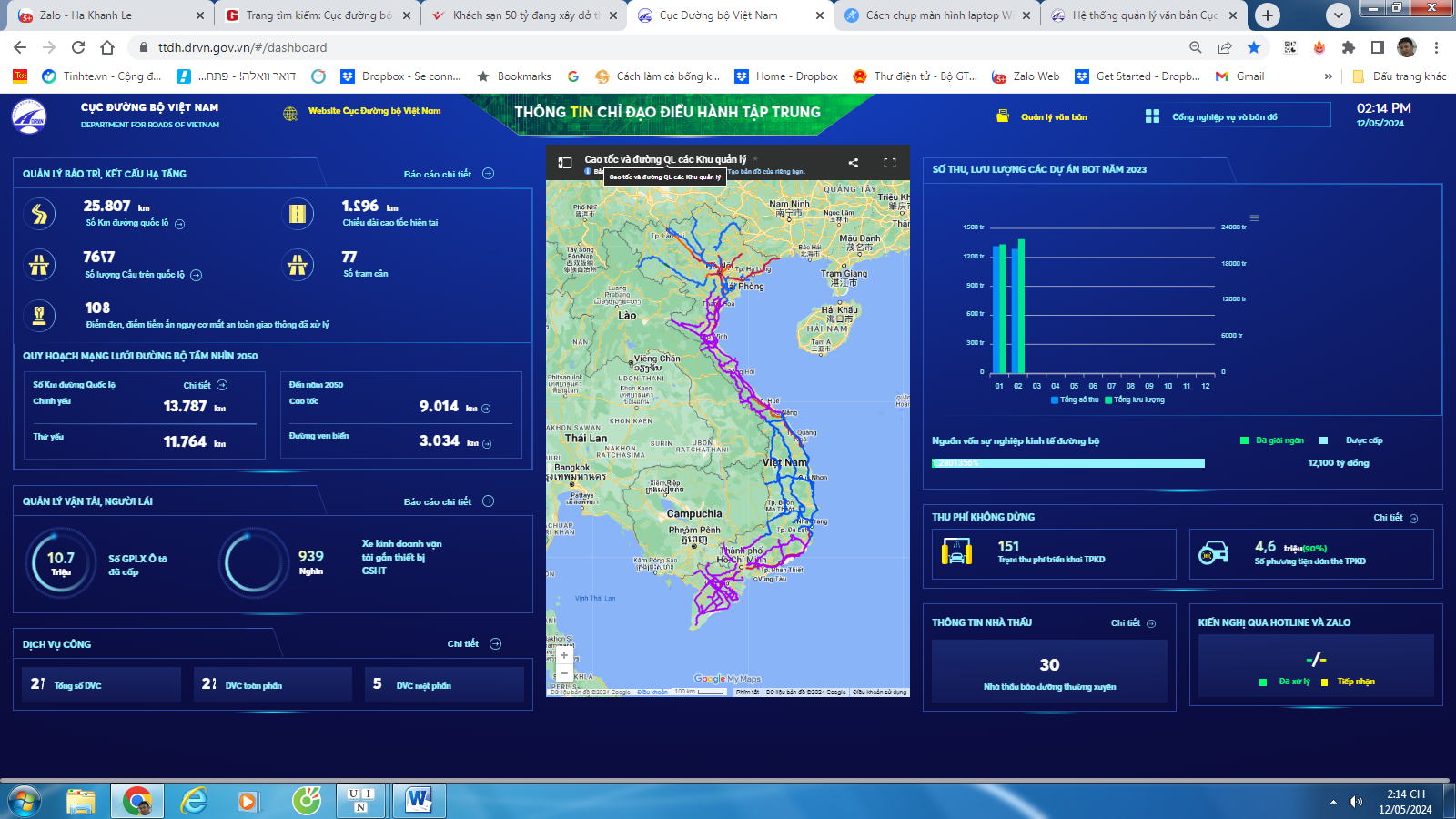This screenshot has width=1456, height=819.
Task: Click the Nguồn vốn sự nghiệp progress bar
Action: coord(1068,463)
